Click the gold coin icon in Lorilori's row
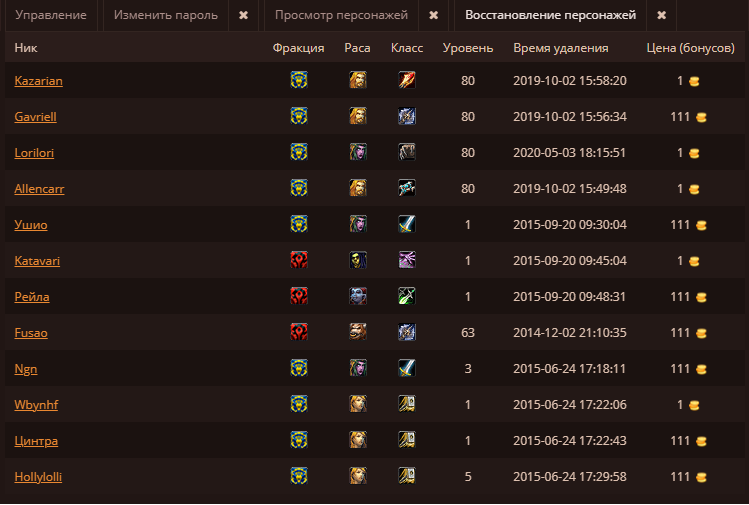The image size is (749, 505). tap(694, 153)
